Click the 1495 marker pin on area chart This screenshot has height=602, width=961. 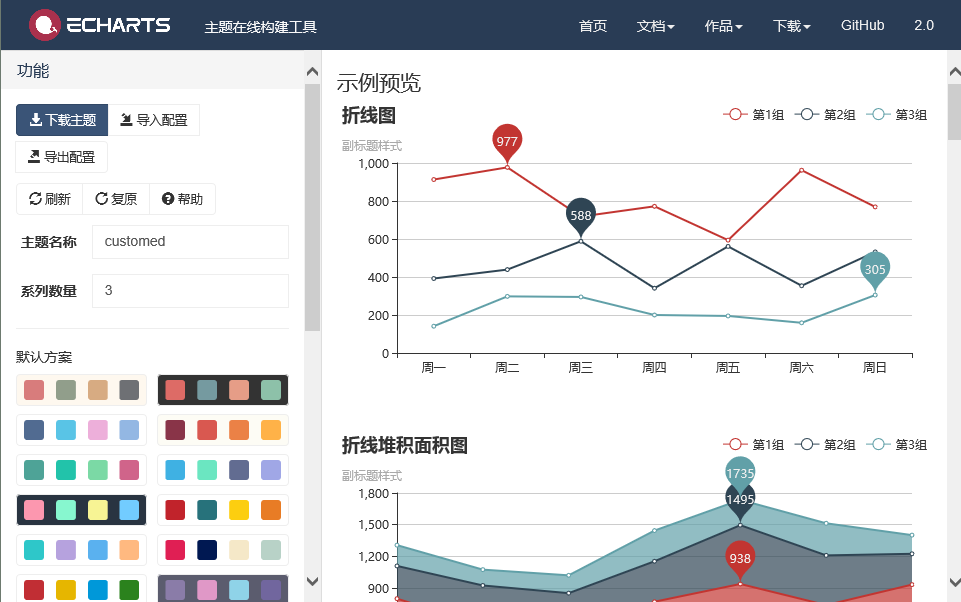coord(740,501)
